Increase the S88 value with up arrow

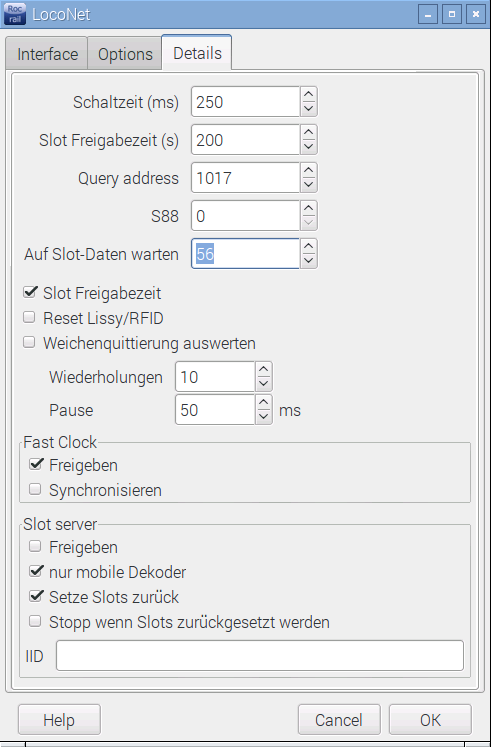point(309,209)
